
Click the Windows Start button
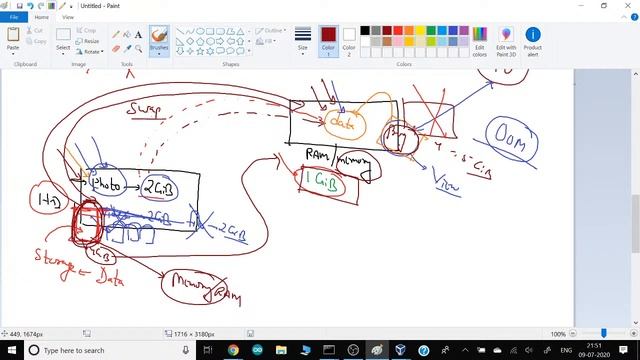(12, 350)
